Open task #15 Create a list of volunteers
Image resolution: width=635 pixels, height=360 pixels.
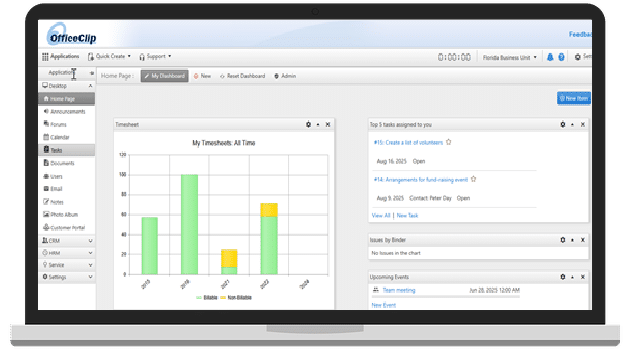[x=408, y=143]
